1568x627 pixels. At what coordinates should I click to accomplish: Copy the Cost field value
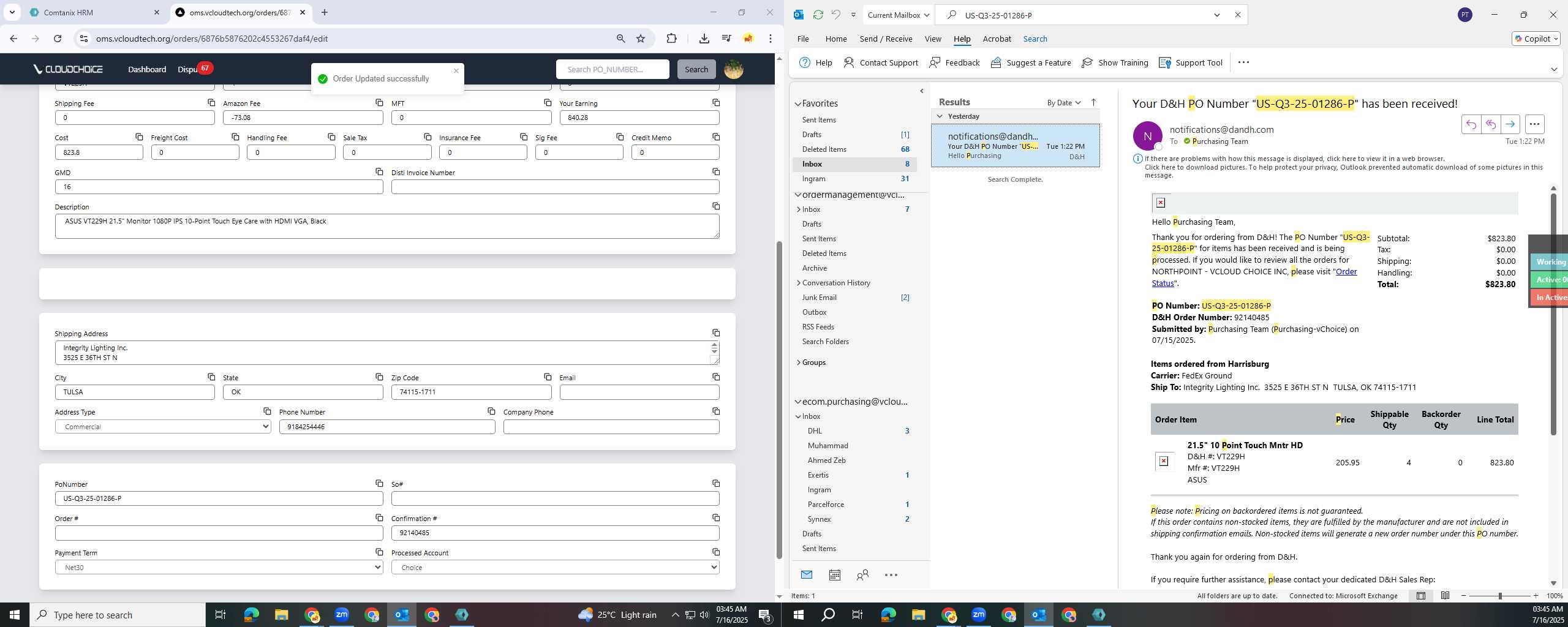pyautogui.click(x=139, y=137)
